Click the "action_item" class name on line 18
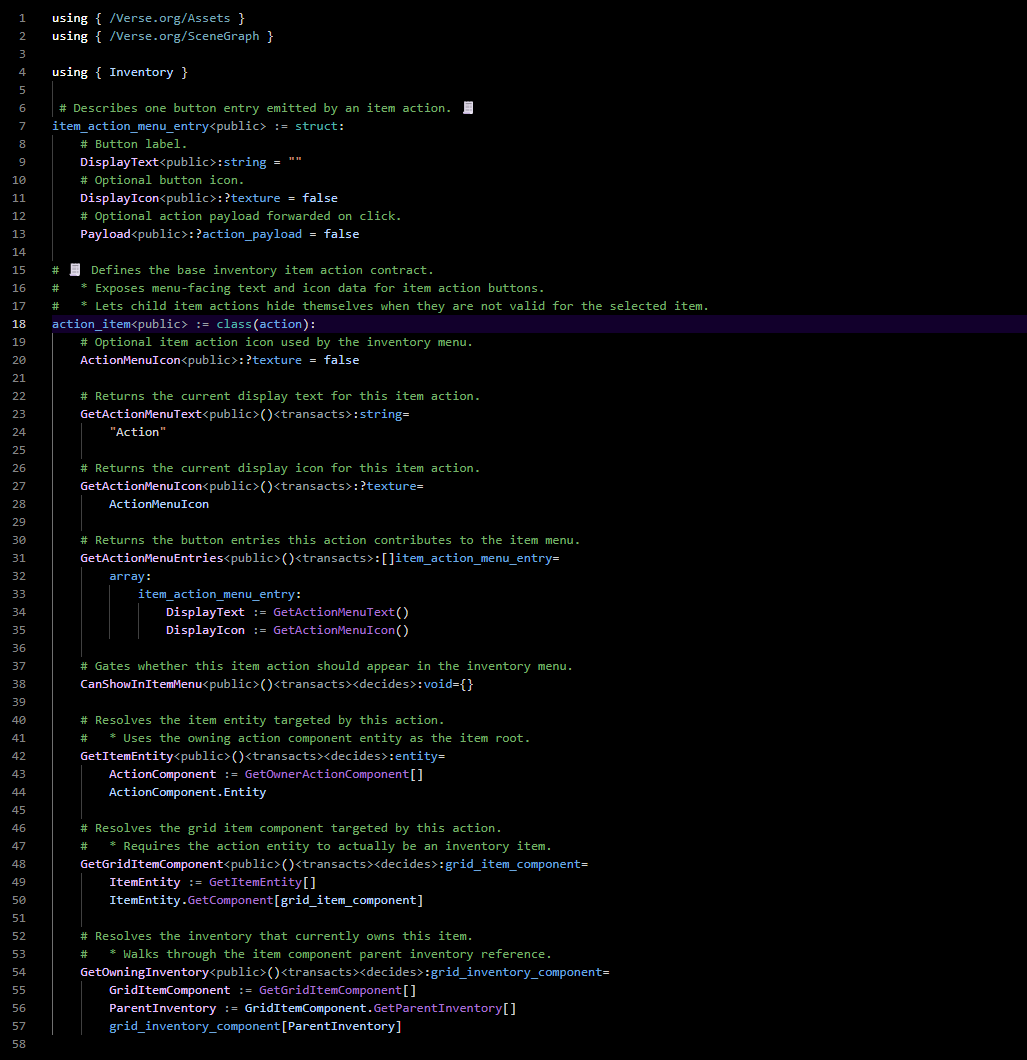The height and width of the screenshot is (1060, 1027). coord(91,324)
